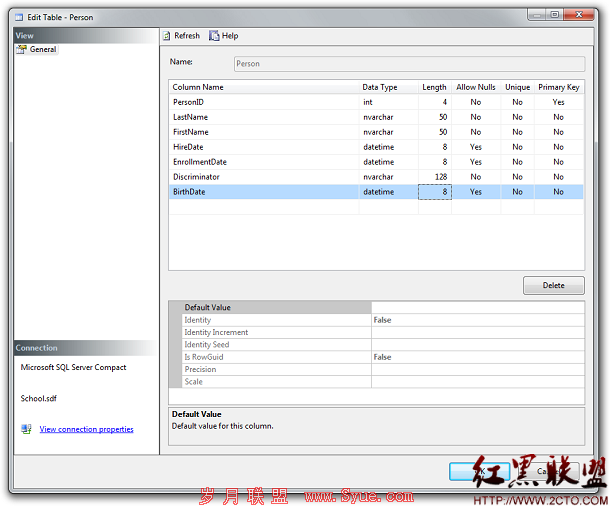The width and height of the screenshot is (610, 506).
Task: Click Allow Nulls cell of HireDate row
Action: [x=476, y=147]
